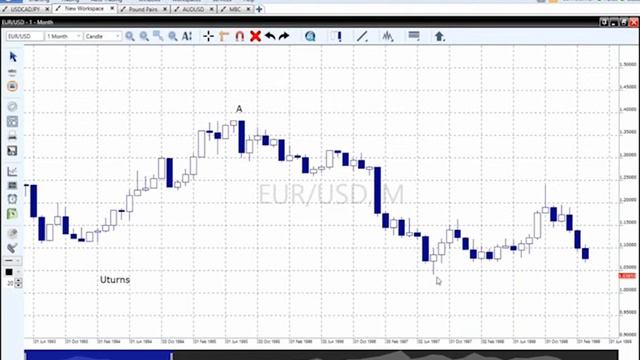Add a new workspace with plus button
The width and height of the screenshot is (640, 360).
click(259, 9)
